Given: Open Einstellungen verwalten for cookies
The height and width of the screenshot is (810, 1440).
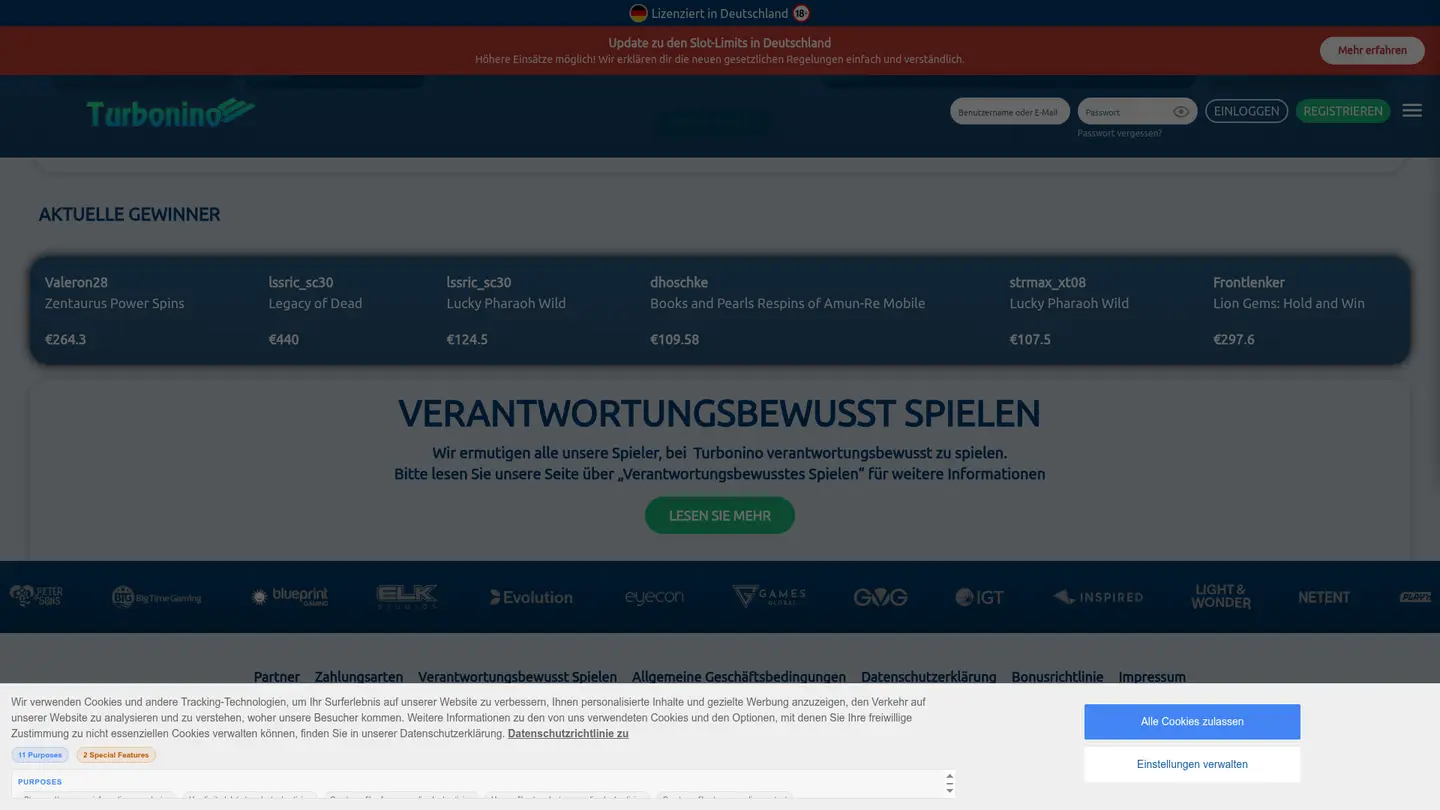Looking at the screenshot, I should coord(1192,764).
